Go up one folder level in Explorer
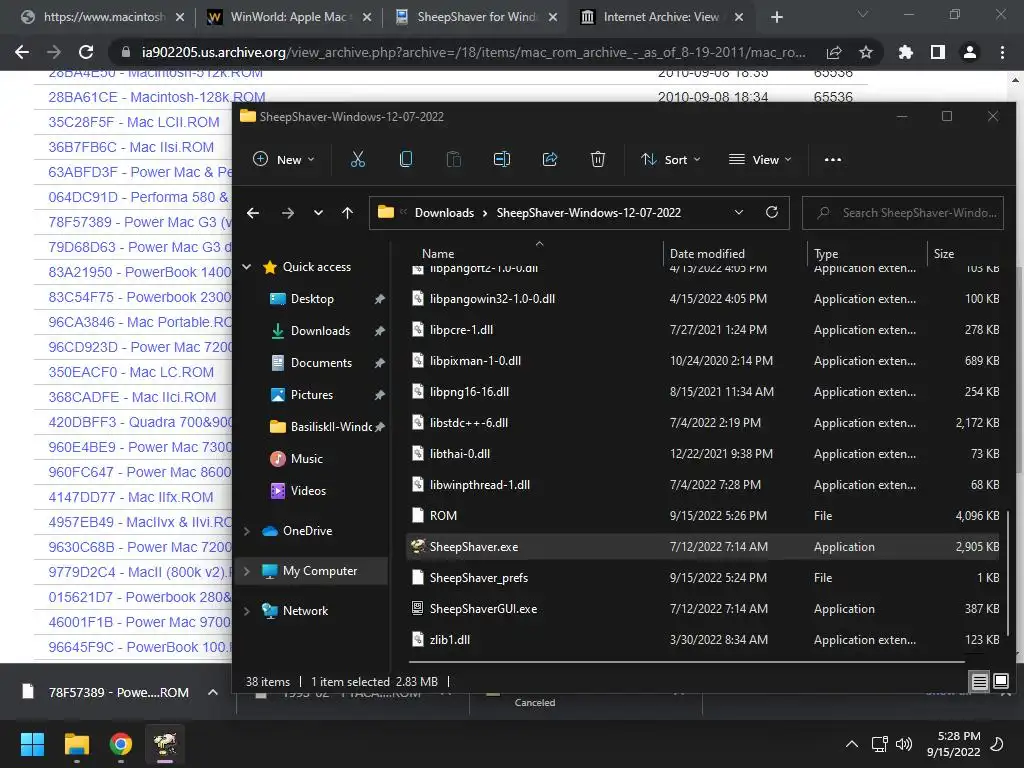1024x768 pixels. click(347, 213)
